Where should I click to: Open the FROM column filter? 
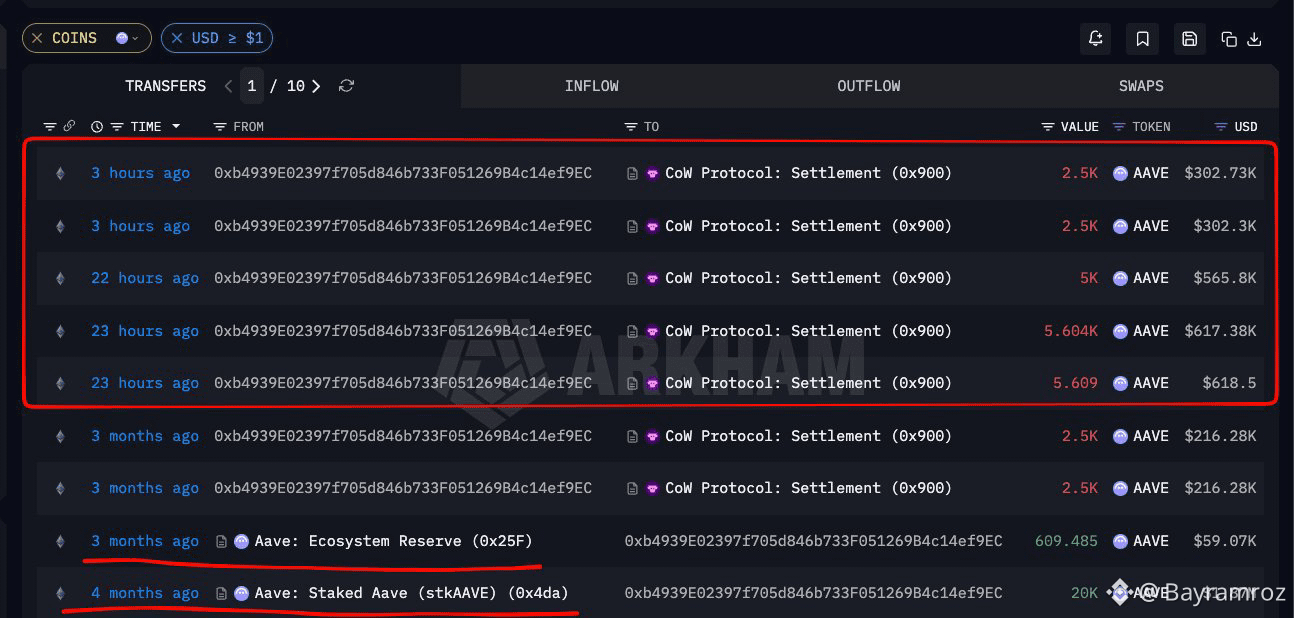[220, 127]
